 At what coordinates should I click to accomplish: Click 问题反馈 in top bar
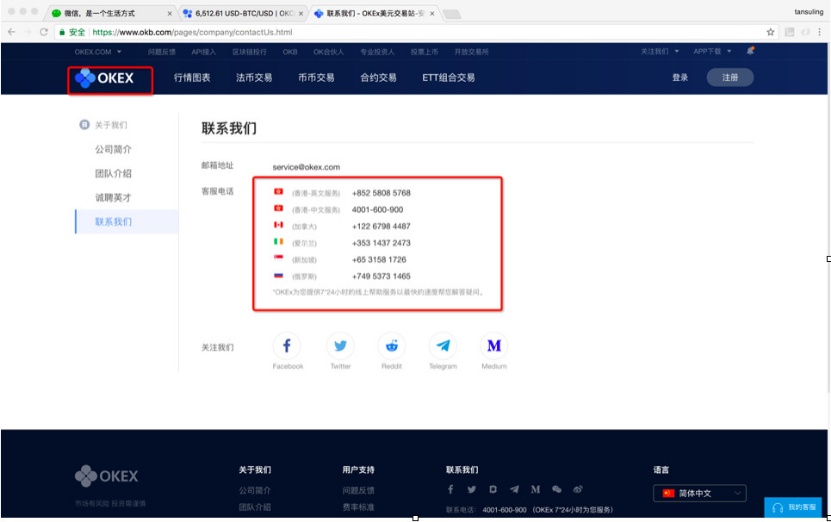click(x=162, y=52)
